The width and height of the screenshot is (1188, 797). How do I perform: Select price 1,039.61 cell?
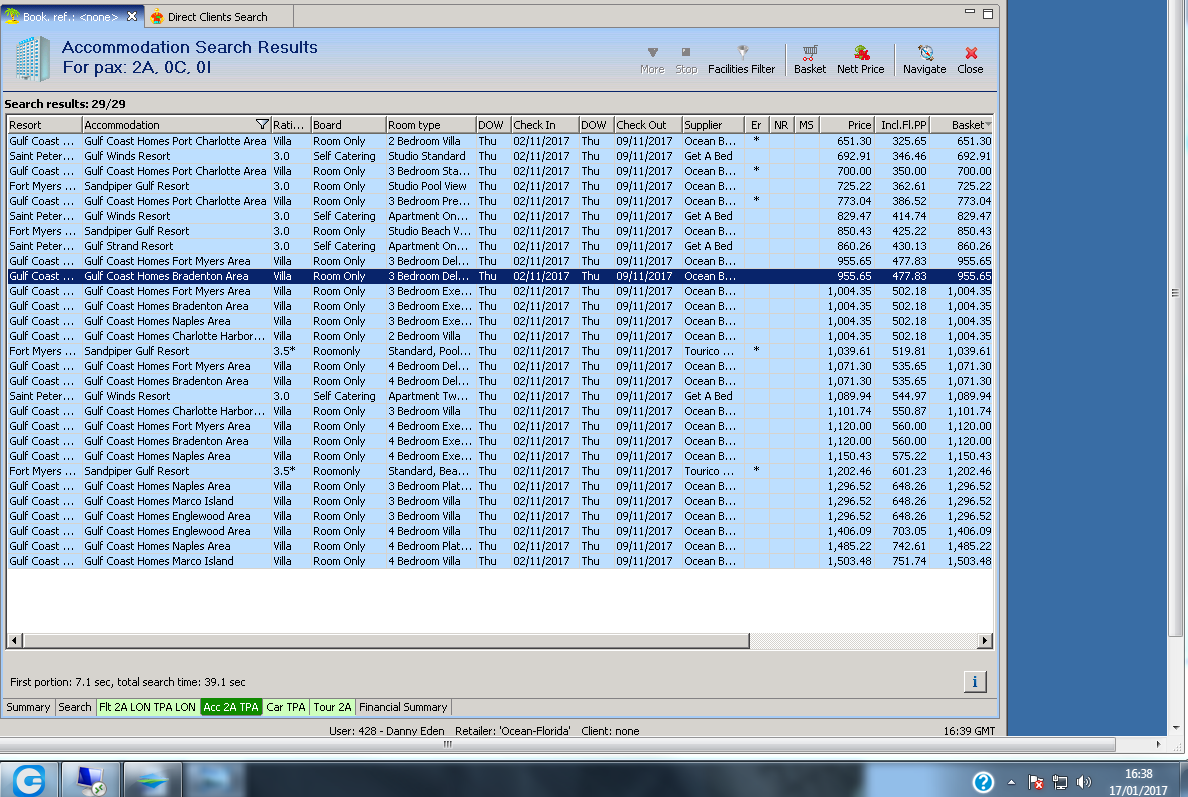(849, 351)
